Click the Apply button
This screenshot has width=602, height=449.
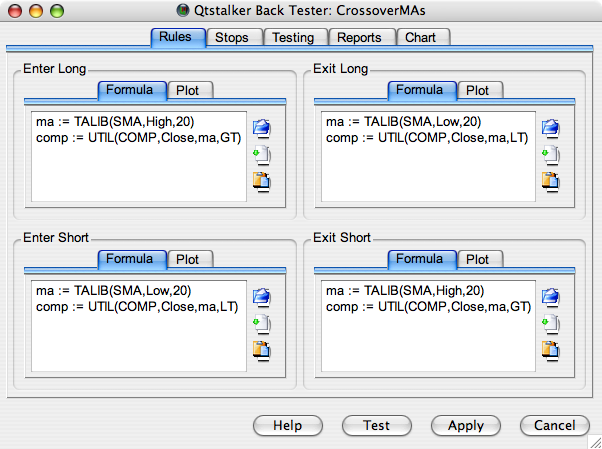[x=466, y=426]
